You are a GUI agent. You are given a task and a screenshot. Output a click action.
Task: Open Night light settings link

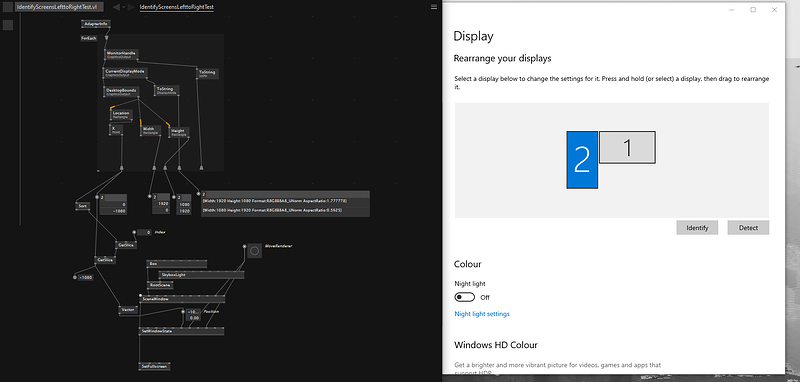pos(482,314)
